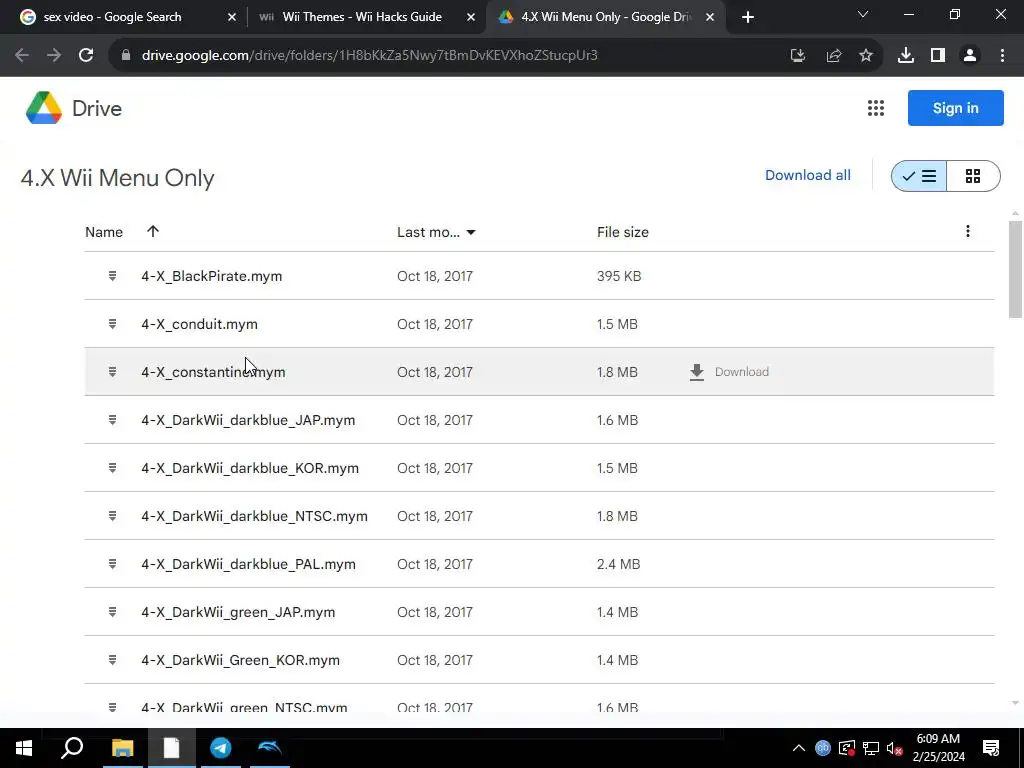The height and width of the screenshot is (768, 1024).
Task: Toggle the browser side panel
Action: click(x=938, y=56)
